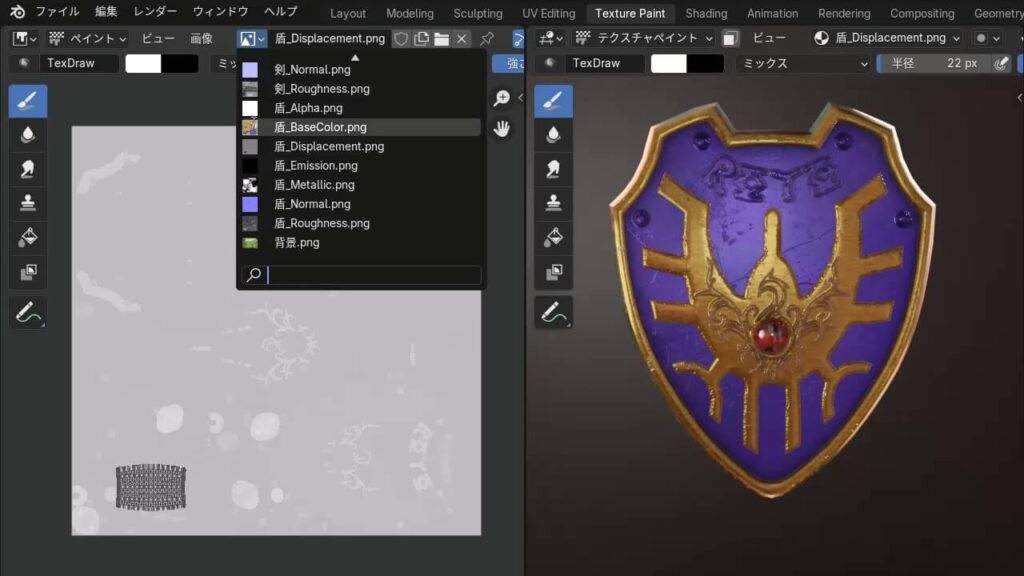Click TexDraw brush preview icon in 3D viewport
The height and width of the screenshot is (576, 1024).
(x=550, y=63)
